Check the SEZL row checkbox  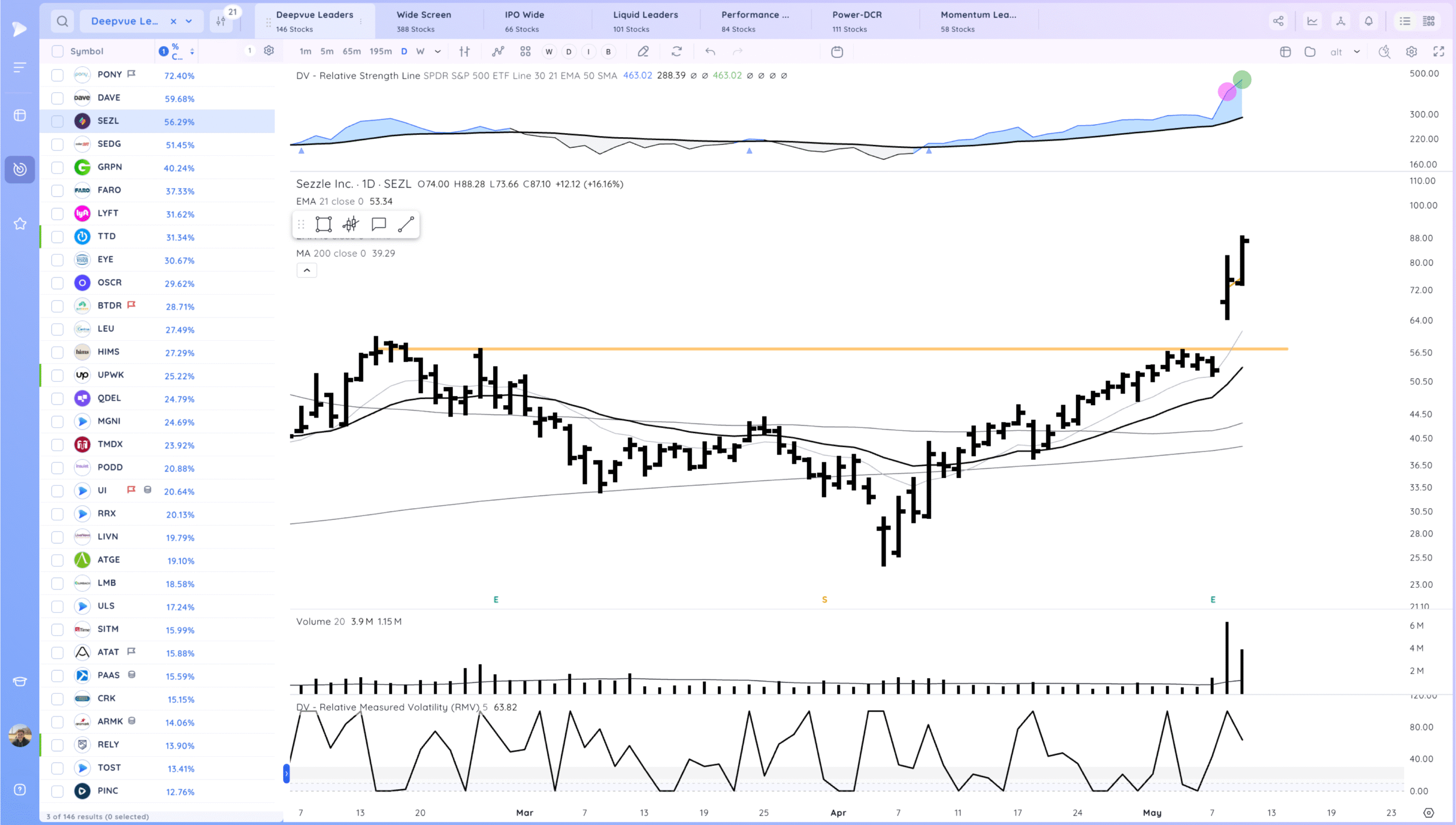coord(57,121)
